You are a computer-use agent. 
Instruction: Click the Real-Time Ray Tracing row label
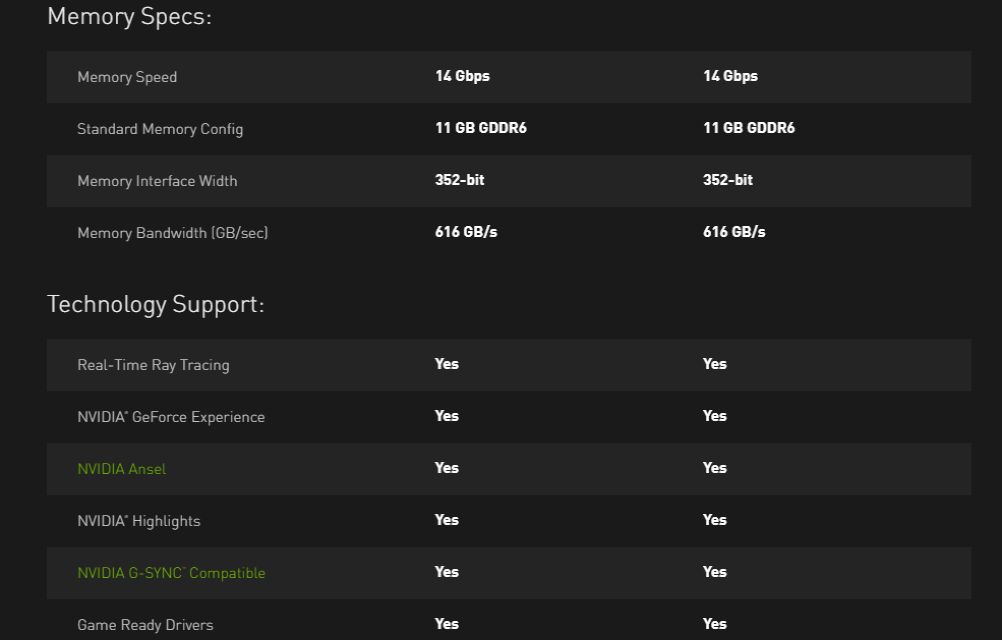click(153, 364)
